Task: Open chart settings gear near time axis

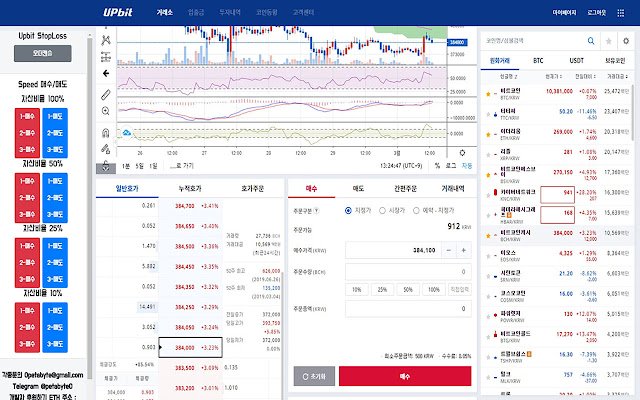Action: click(462, 153)
